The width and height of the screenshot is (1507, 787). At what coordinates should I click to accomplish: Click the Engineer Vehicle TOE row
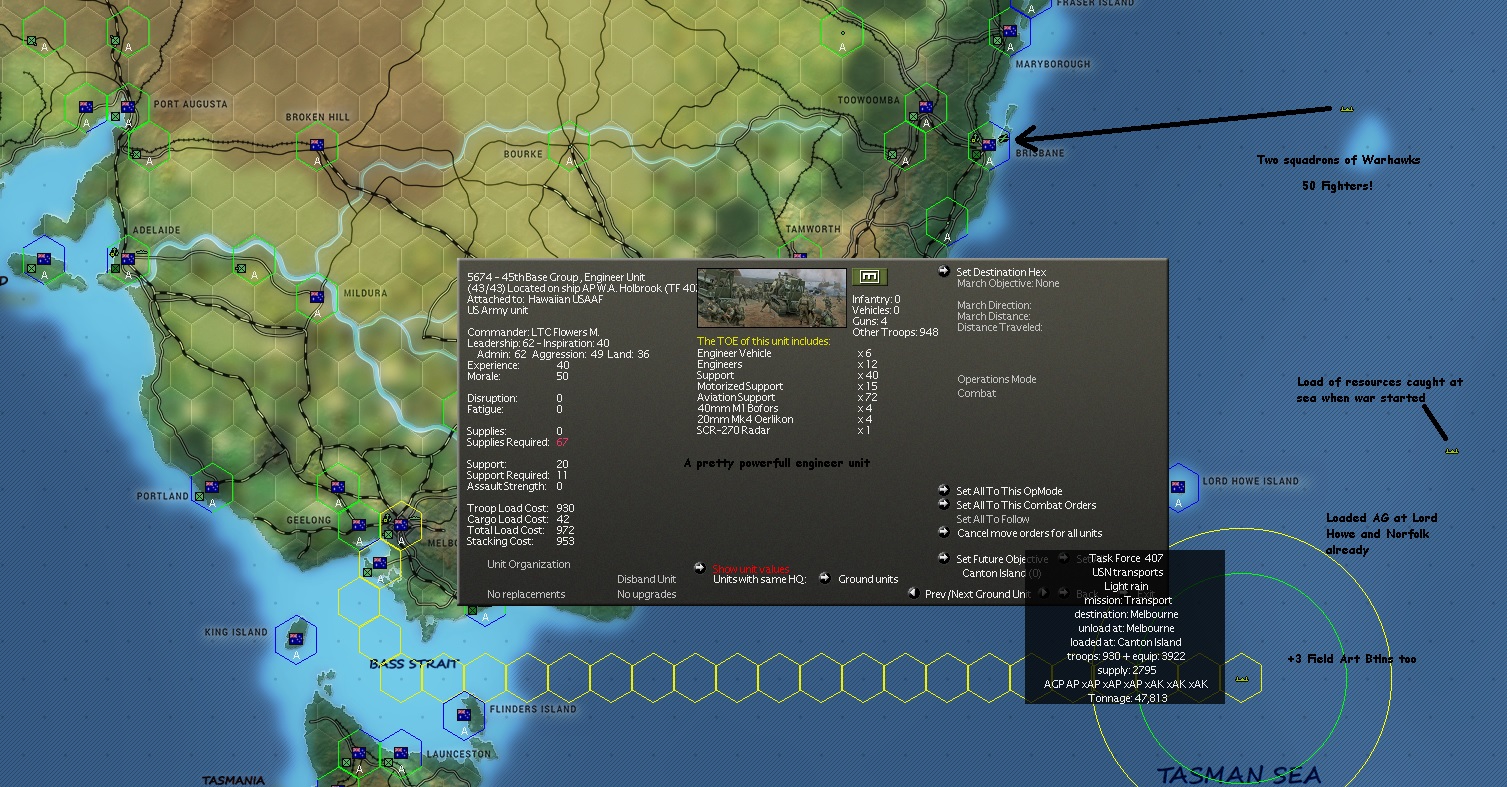(x=785, y=353)
